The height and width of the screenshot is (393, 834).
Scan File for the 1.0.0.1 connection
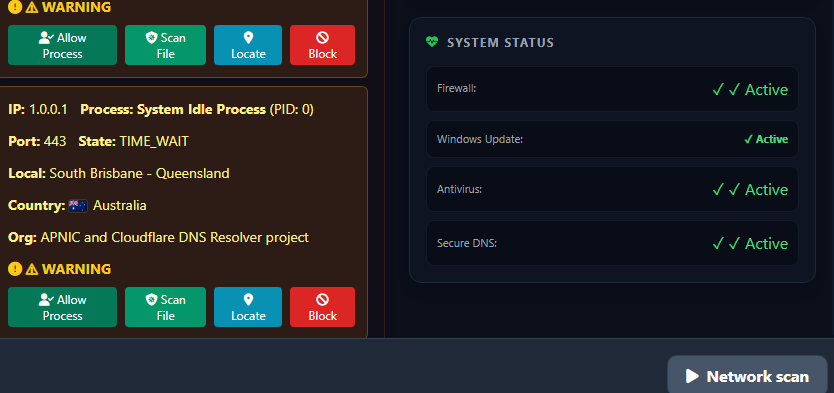tap(165, 307)
